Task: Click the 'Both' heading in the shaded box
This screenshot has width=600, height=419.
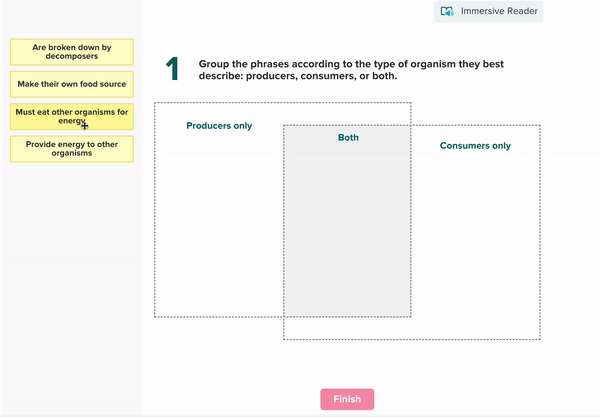Action: 348,138
